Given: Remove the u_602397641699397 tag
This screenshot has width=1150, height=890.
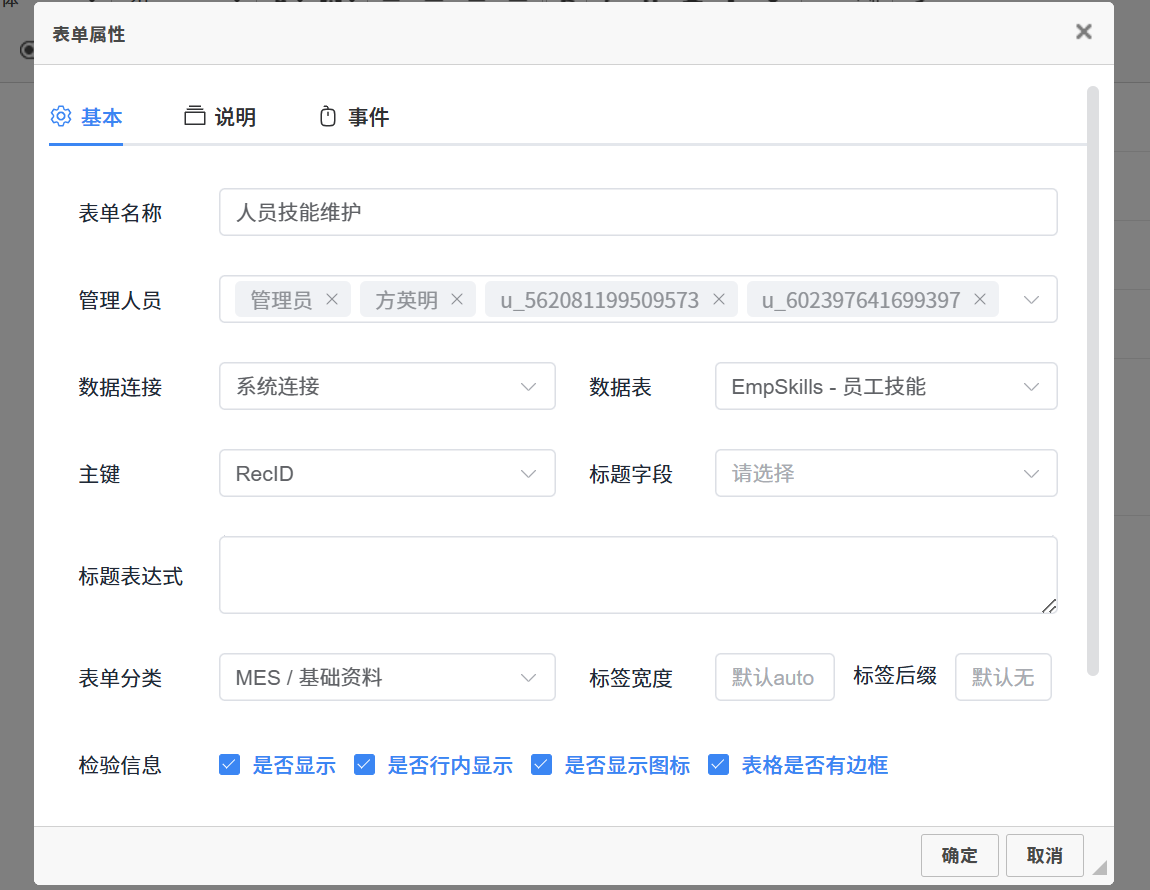Looking at the screenshot, I should point(980,300).
